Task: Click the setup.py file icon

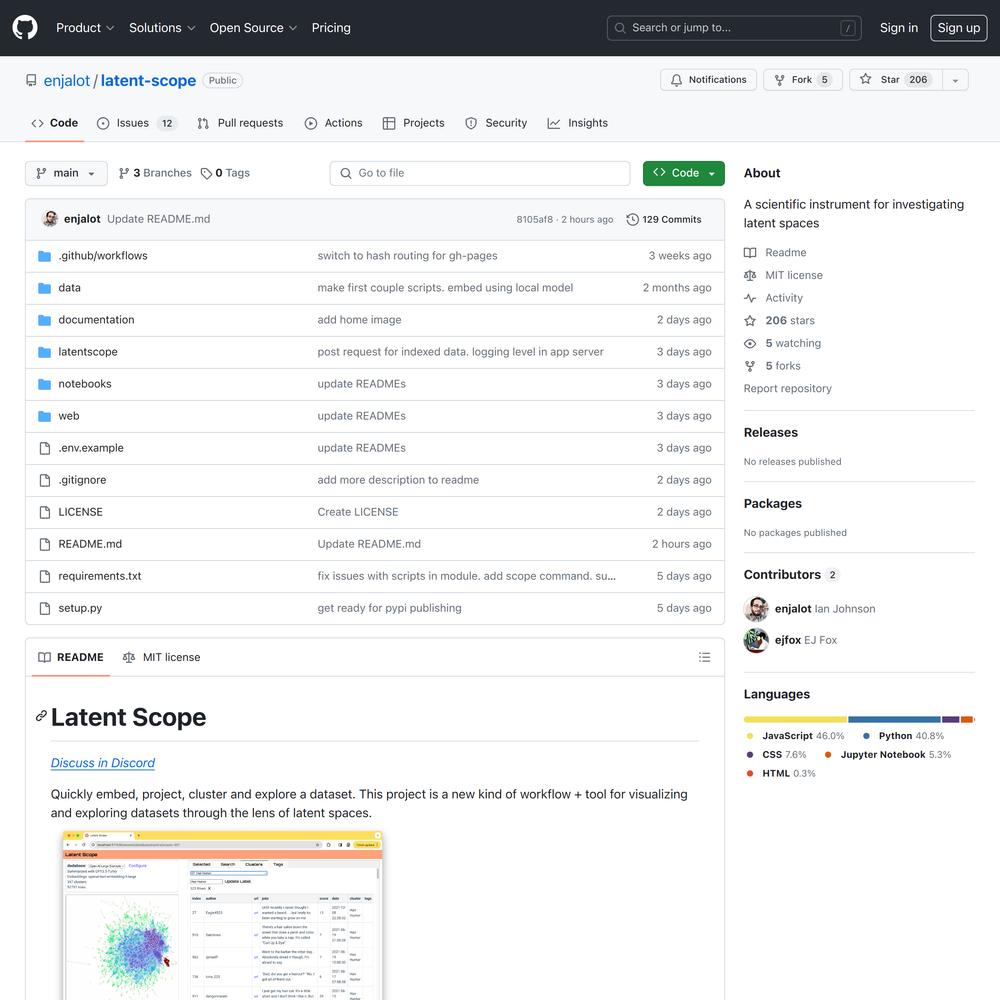Action: coord(45,608)
